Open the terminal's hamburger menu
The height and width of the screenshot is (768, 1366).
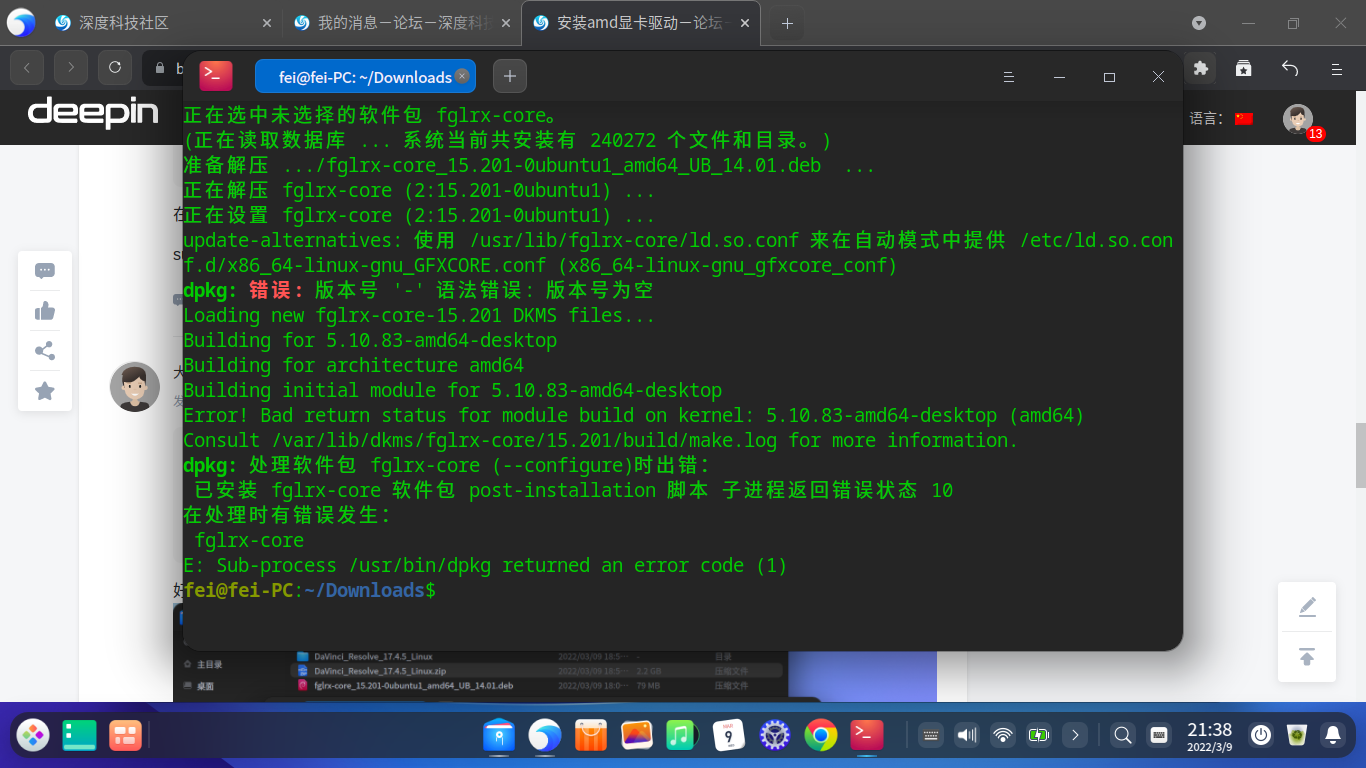(1008, 76)
